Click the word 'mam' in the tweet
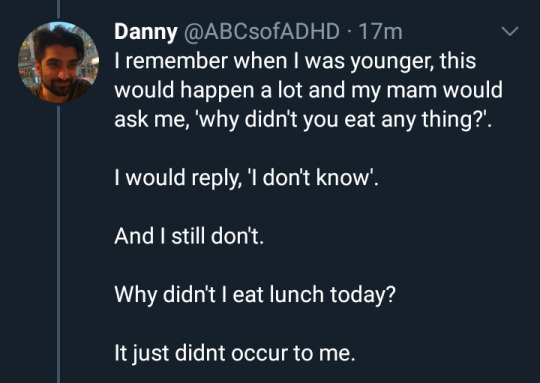The height and width of the screenshot is (383, 540). [x=411, y=91]
